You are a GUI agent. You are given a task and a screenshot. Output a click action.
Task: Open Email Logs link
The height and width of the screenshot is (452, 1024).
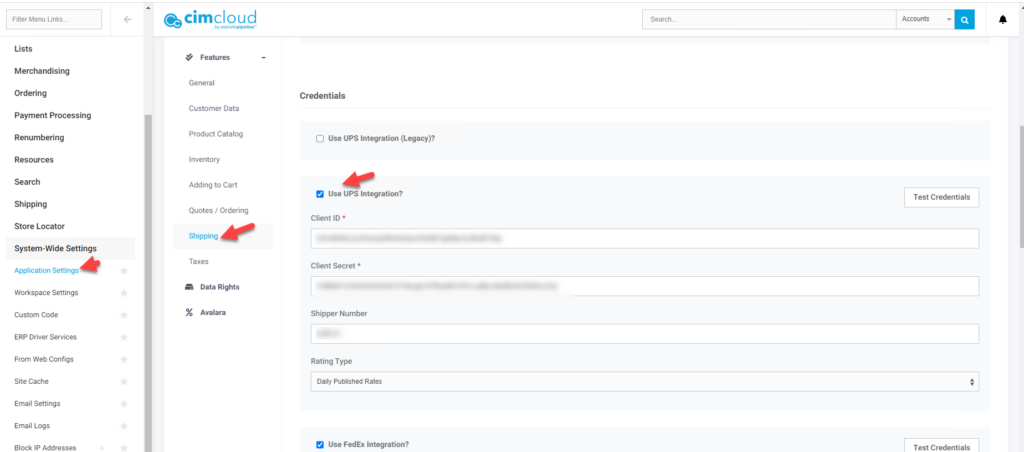tap(32, 426)
